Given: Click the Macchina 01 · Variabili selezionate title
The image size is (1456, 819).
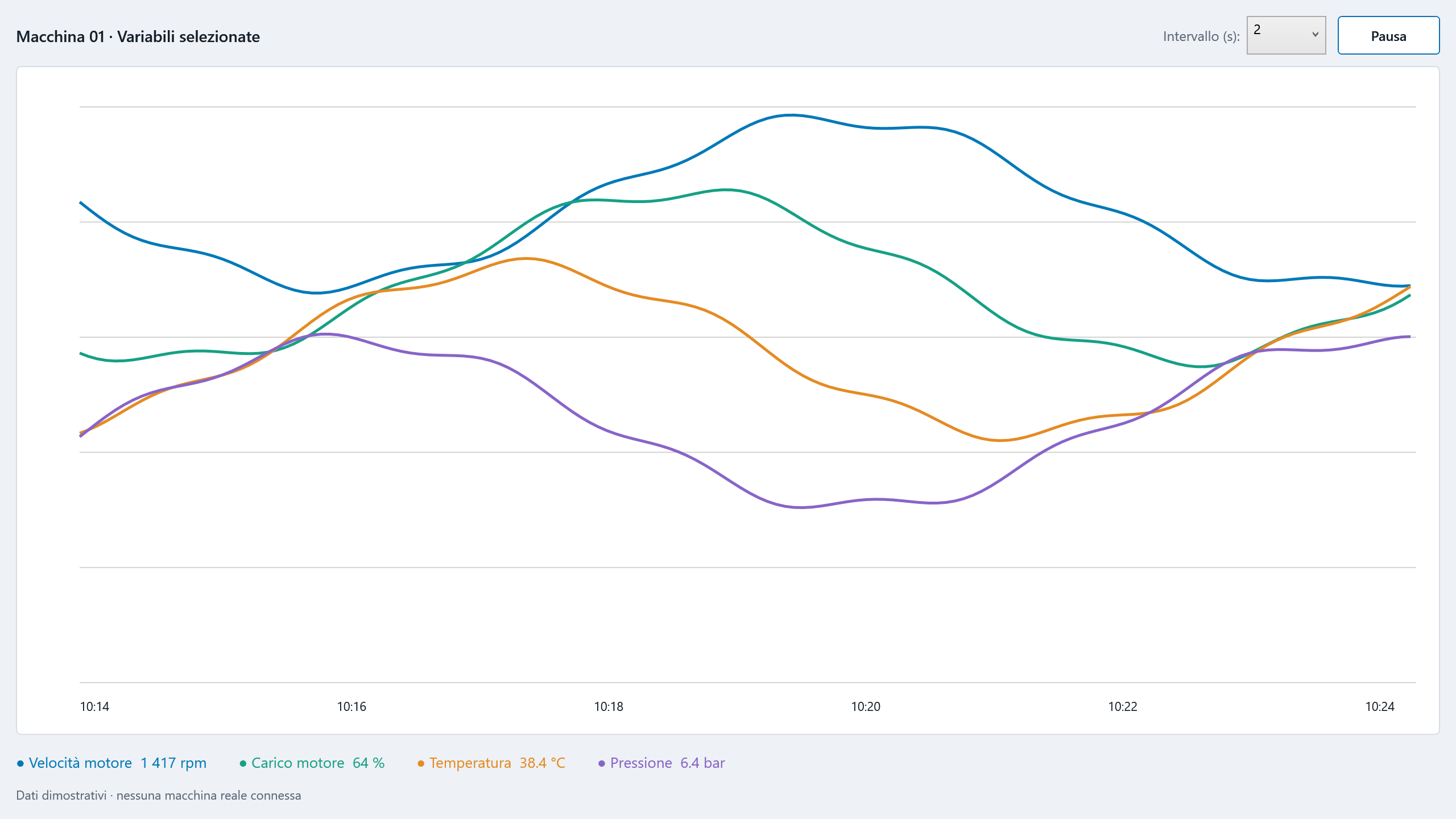Looking at the screenshot, I should click(x=138, y=36).
